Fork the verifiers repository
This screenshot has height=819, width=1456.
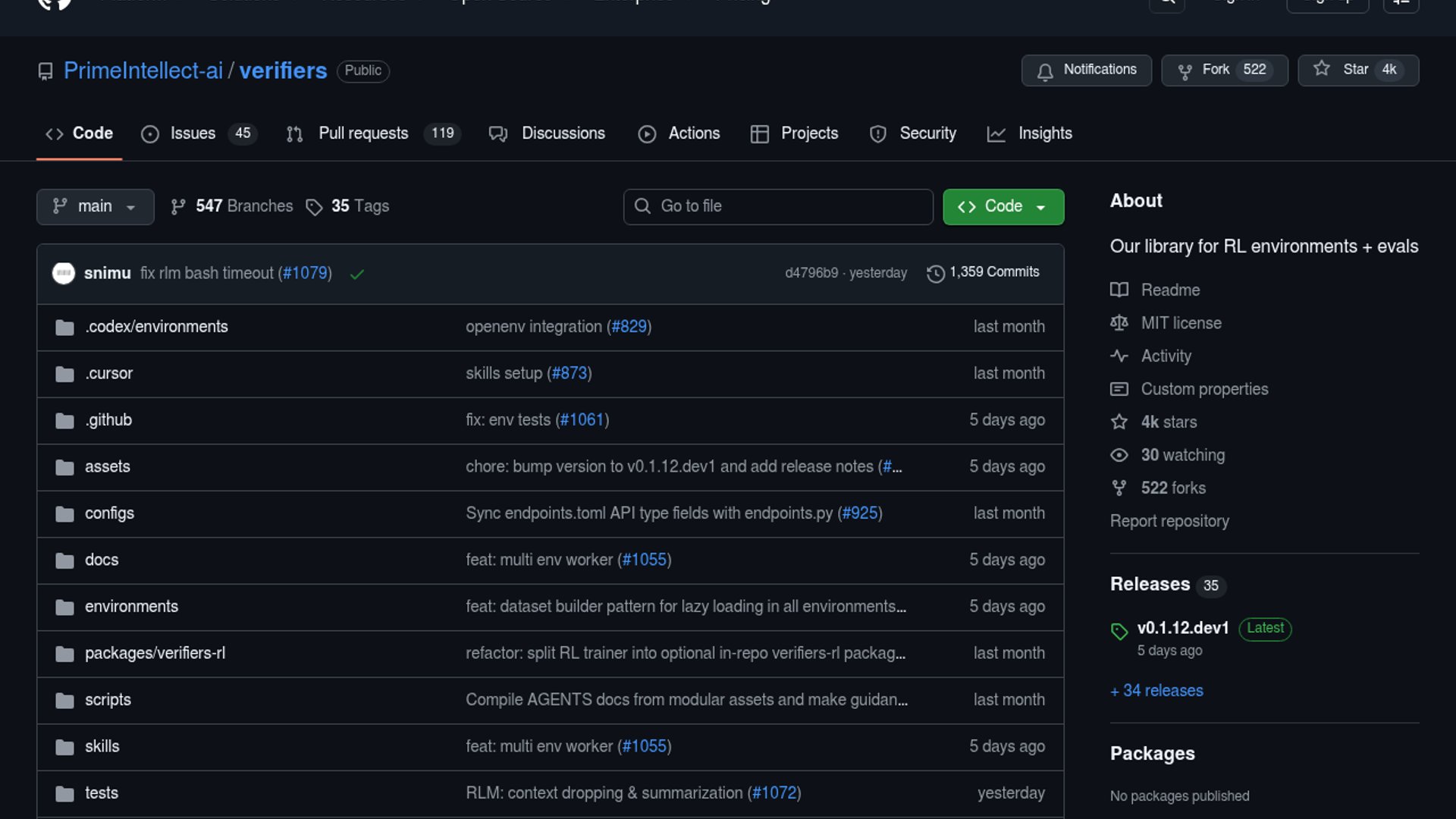(1223, 71)
